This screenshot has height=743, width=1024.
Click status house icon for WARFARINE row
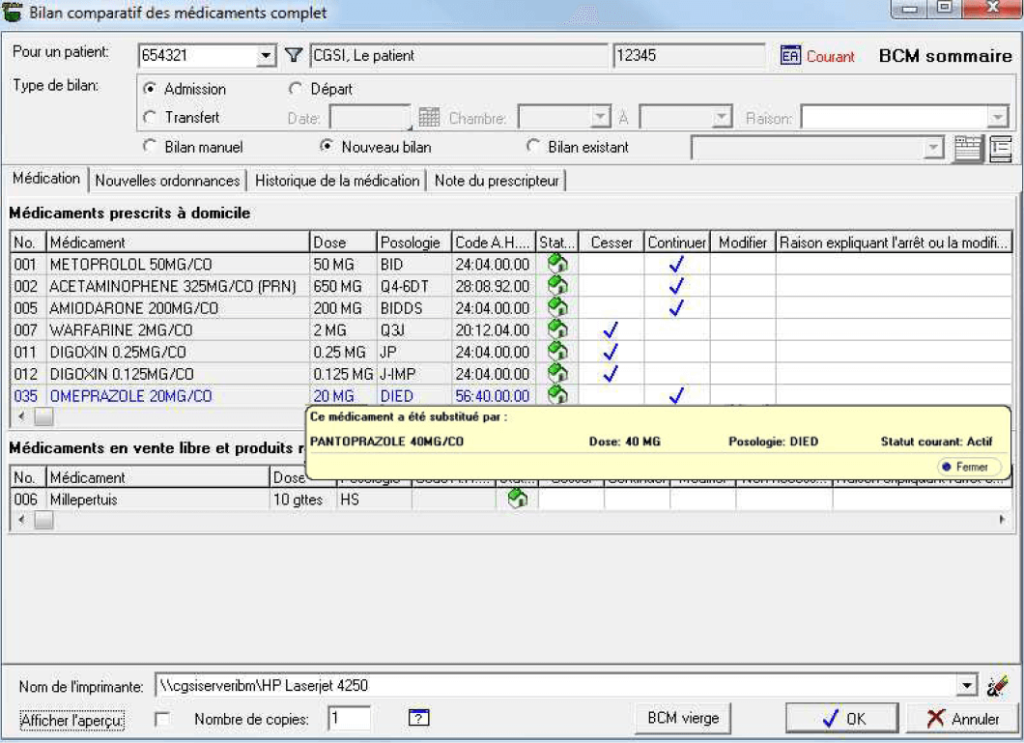click(x=557, y=330)
